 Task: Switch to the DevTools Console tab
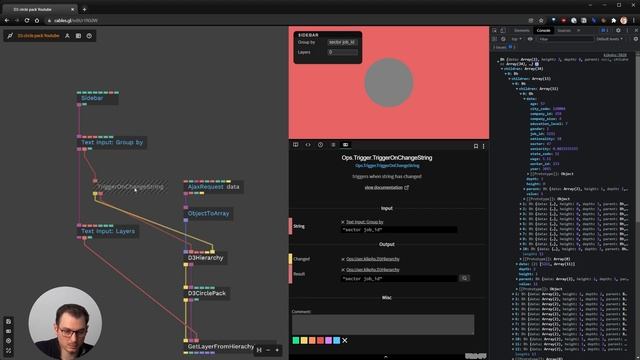[x=543, y=31]
